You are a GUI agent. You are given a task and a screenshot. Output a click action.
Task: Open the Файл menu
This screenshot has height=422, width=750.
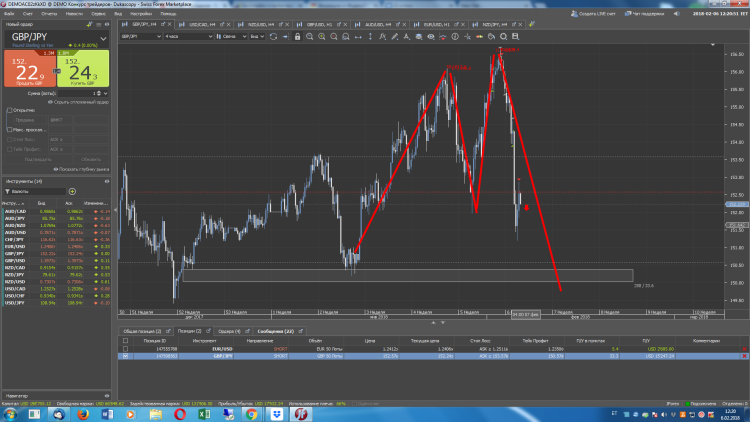point(9,13)
